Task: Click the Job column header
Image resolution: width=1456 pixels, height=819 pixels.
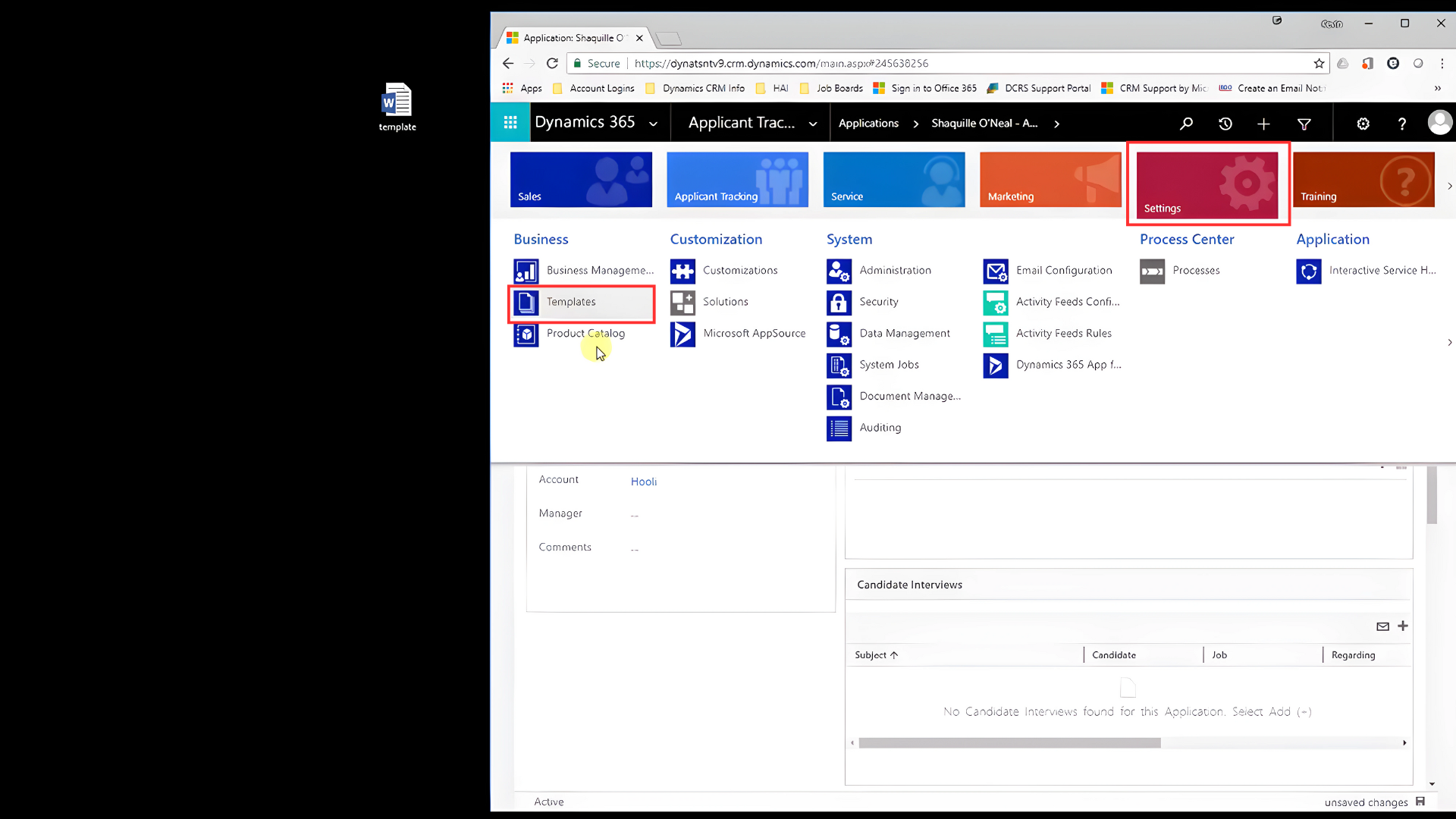Action: (x=1219, y=655)
